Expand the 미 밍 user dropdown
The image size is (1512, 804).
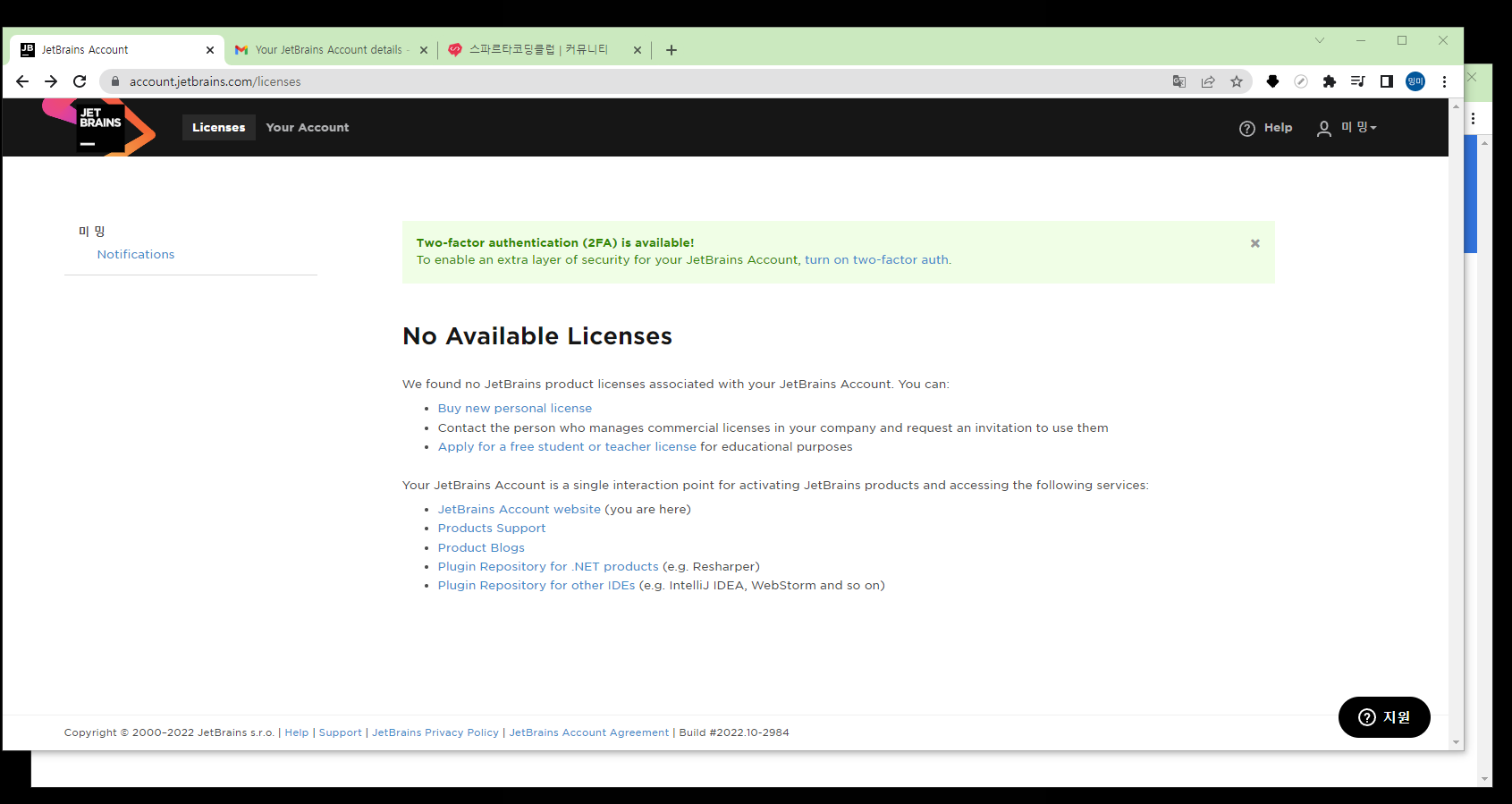[x=1358, y=127]
